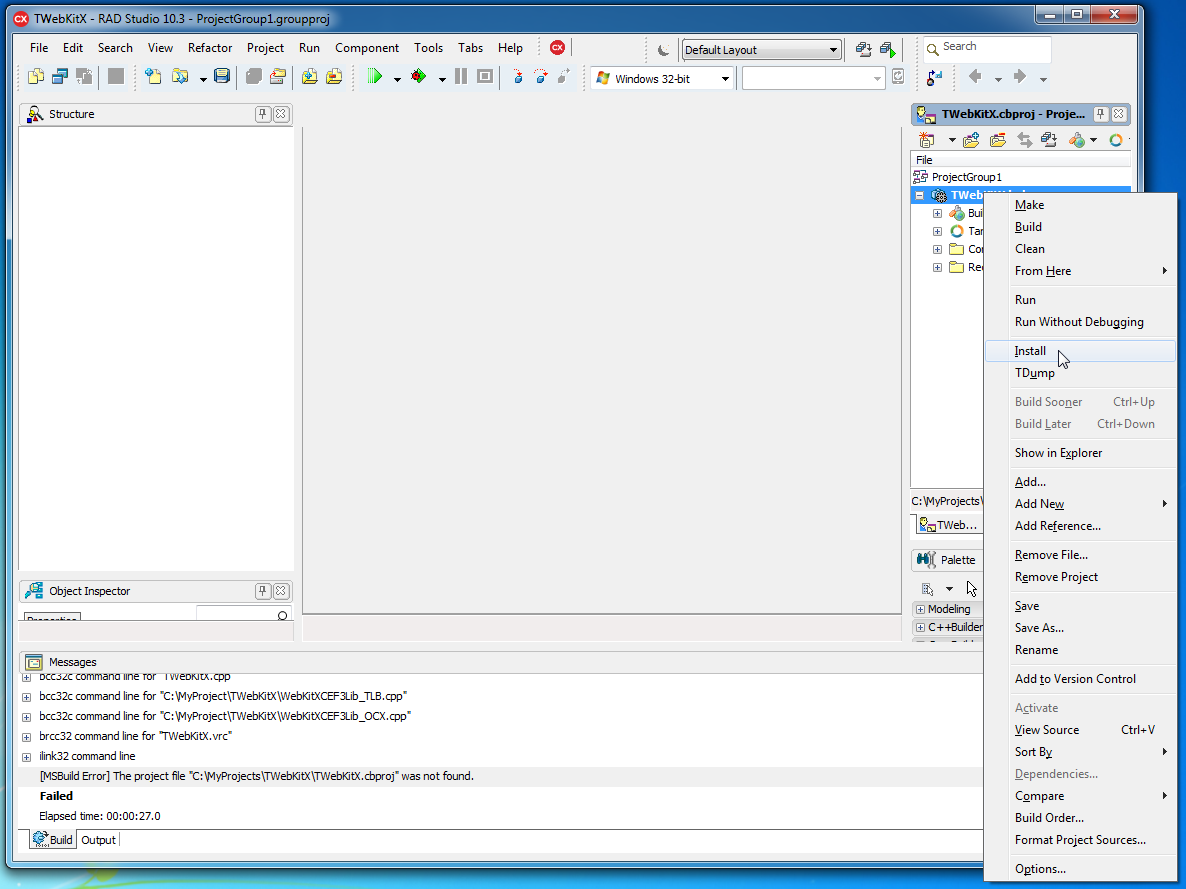The height and width of the screenshot is (889, 1186).
Task: Save file using the floppy disk icon
Action: [222, 76]
